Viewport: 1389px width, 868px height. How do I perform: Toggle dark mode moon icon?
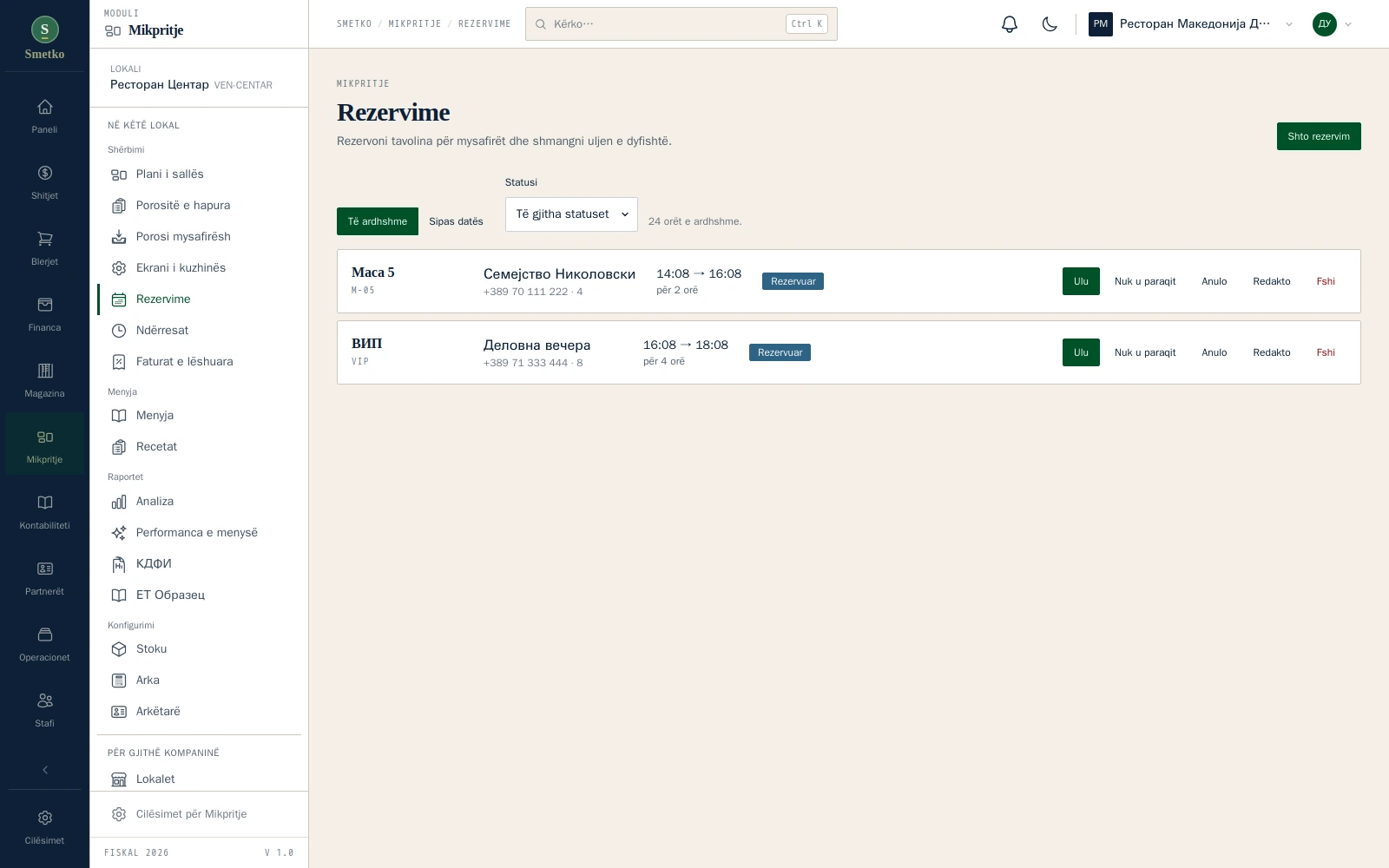pyautogui.click(x=1050, y=24)
